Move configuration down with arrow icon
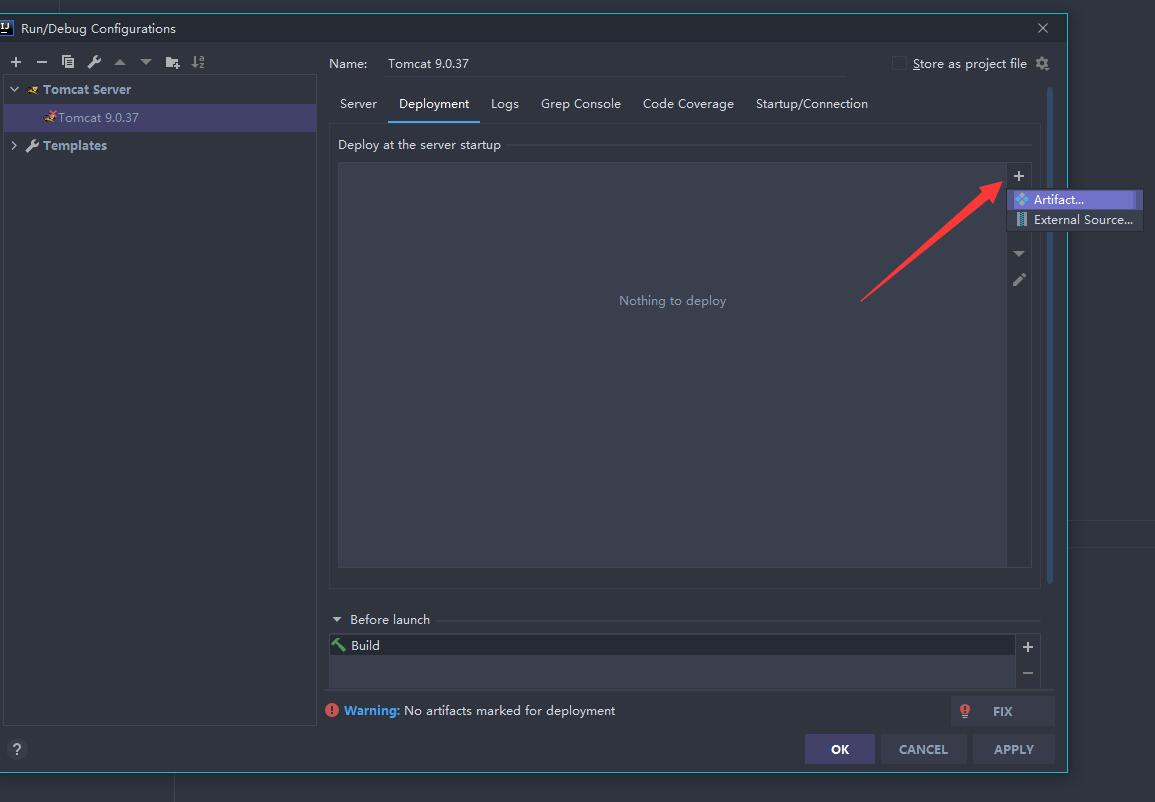Viewport: 1155px width, 802px height. (143, 61)
